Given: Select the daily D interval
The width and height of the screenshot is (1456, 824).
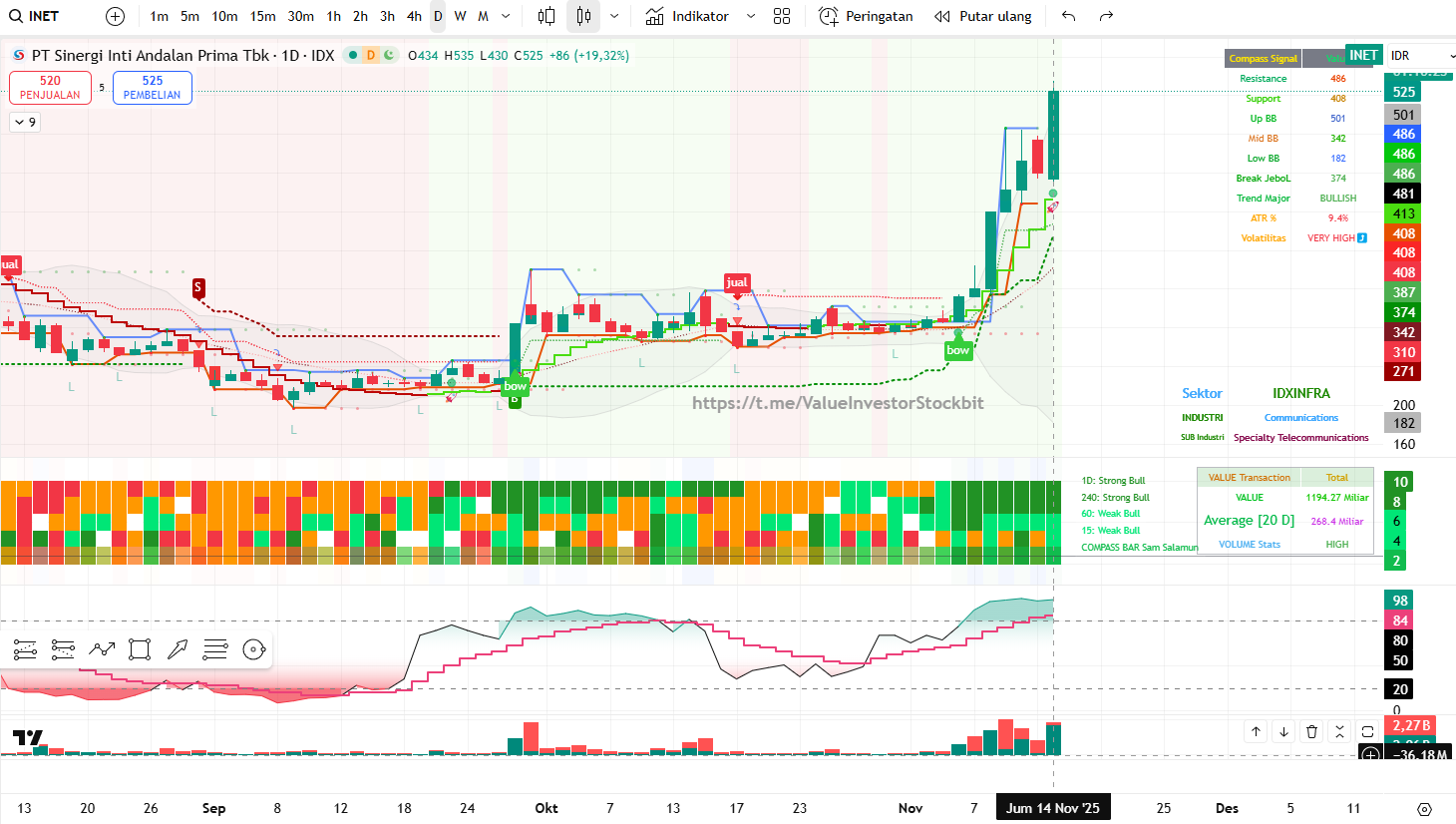Looking at the screenshot, I should coord(438,16).
